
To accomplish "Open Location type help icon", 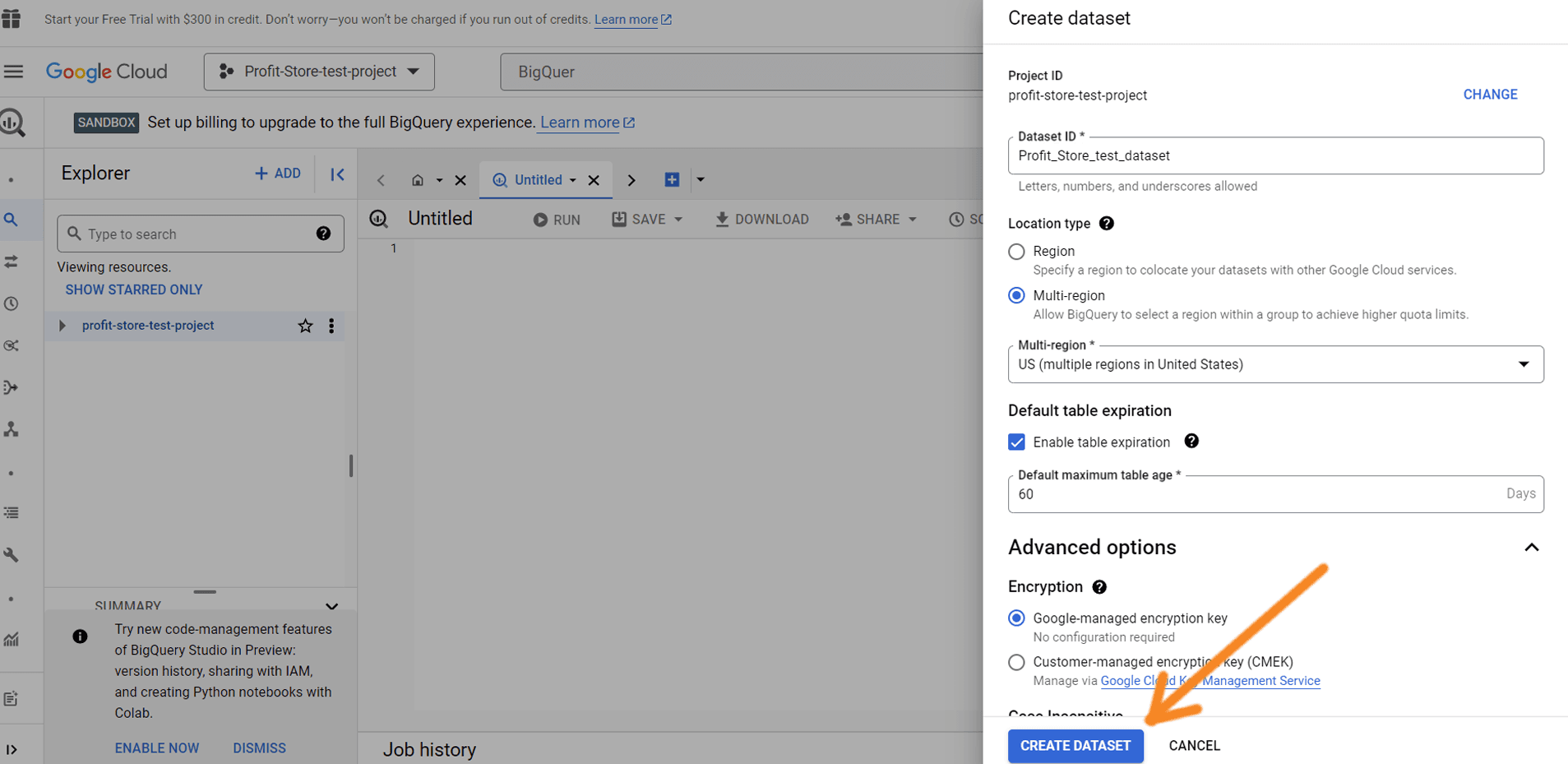I will click(x=1107, y=224).
